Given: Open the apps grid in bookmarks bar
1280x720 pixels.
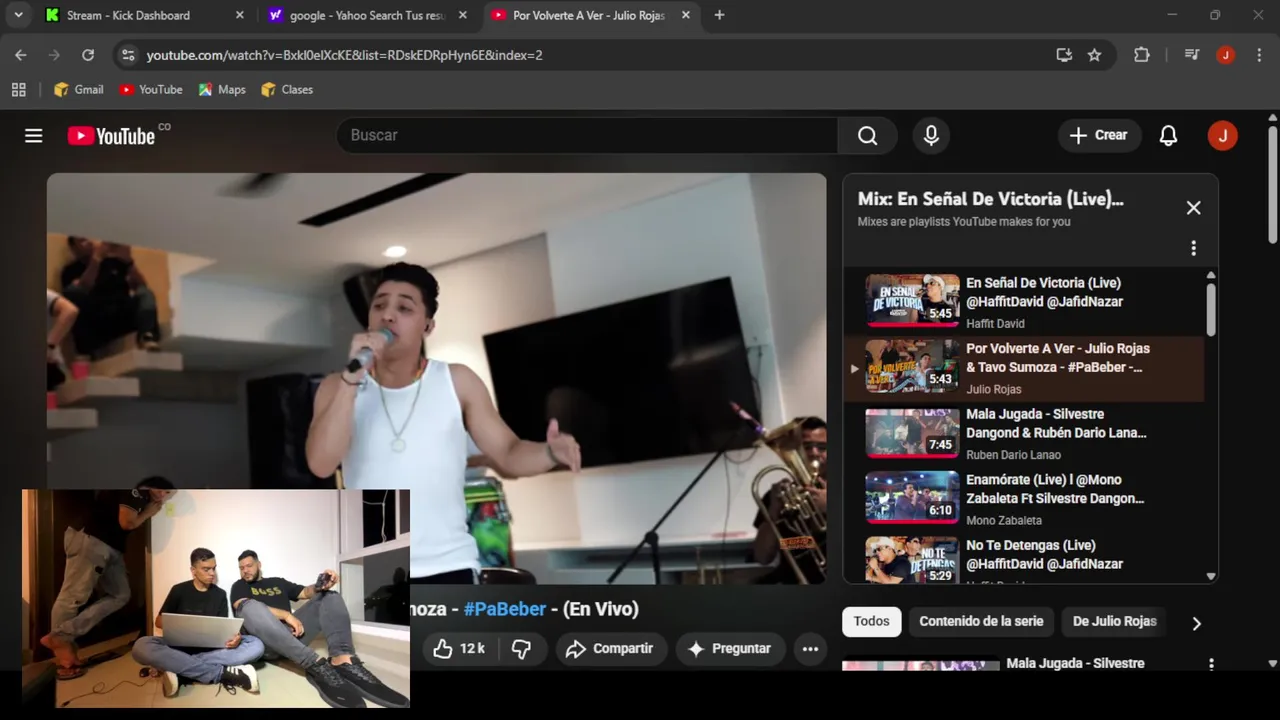Looking at the screenshot, I should pyautogui.click(x=18, y=90).
